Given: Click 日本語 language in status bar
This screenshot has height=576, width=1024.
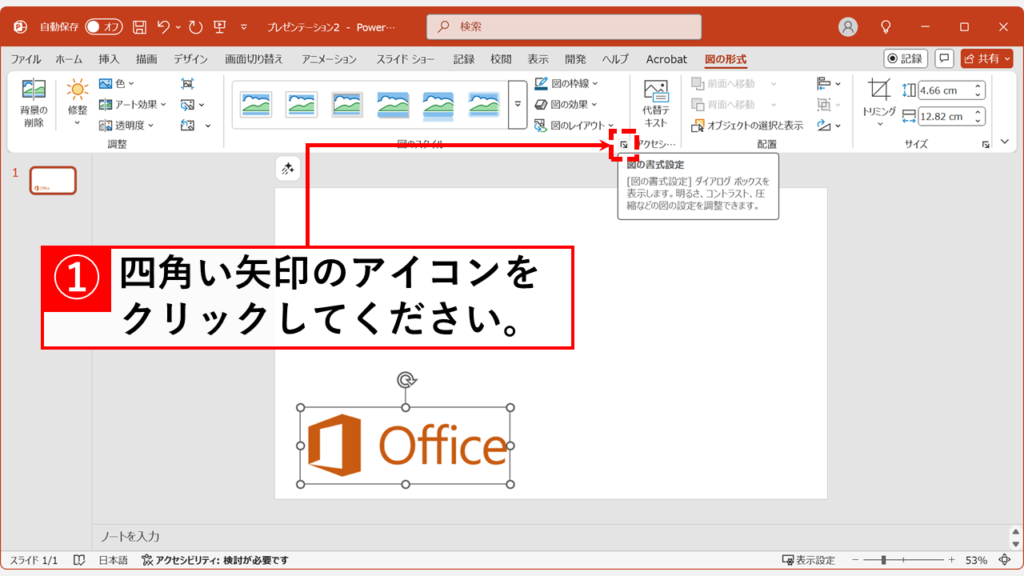Looking at the screenshot, I should [x=113, y=560].
